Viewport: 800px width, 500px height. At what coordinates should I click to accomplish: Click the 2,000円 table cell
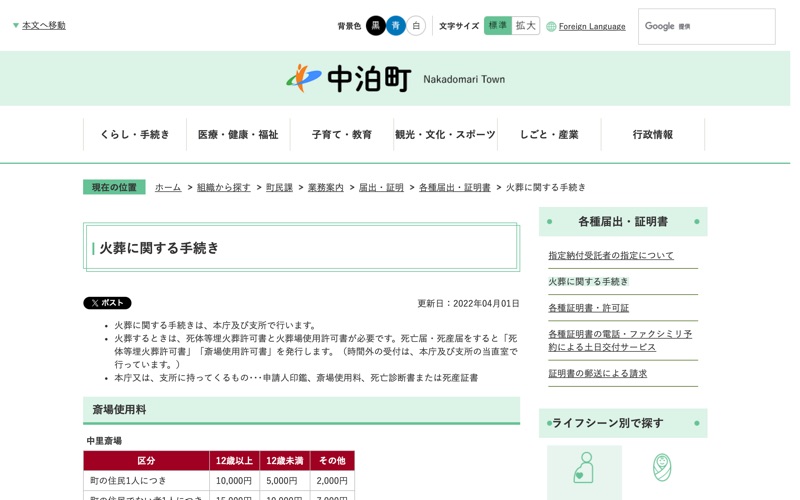pos(332,481)
